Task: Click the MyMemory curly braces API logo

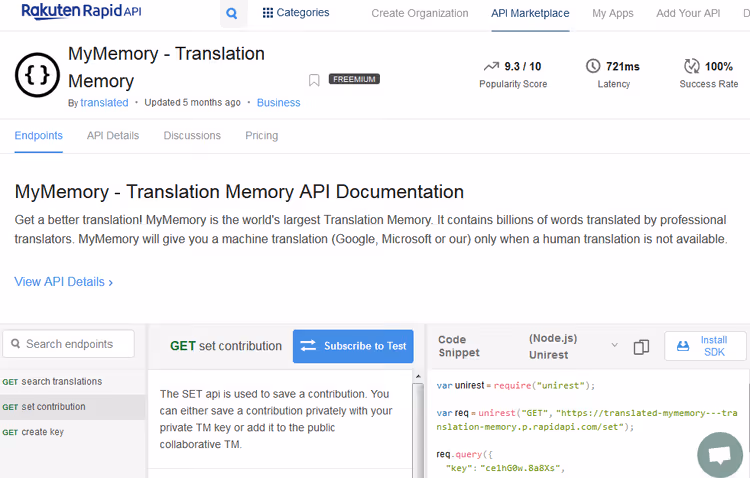Action: (37, 75)
